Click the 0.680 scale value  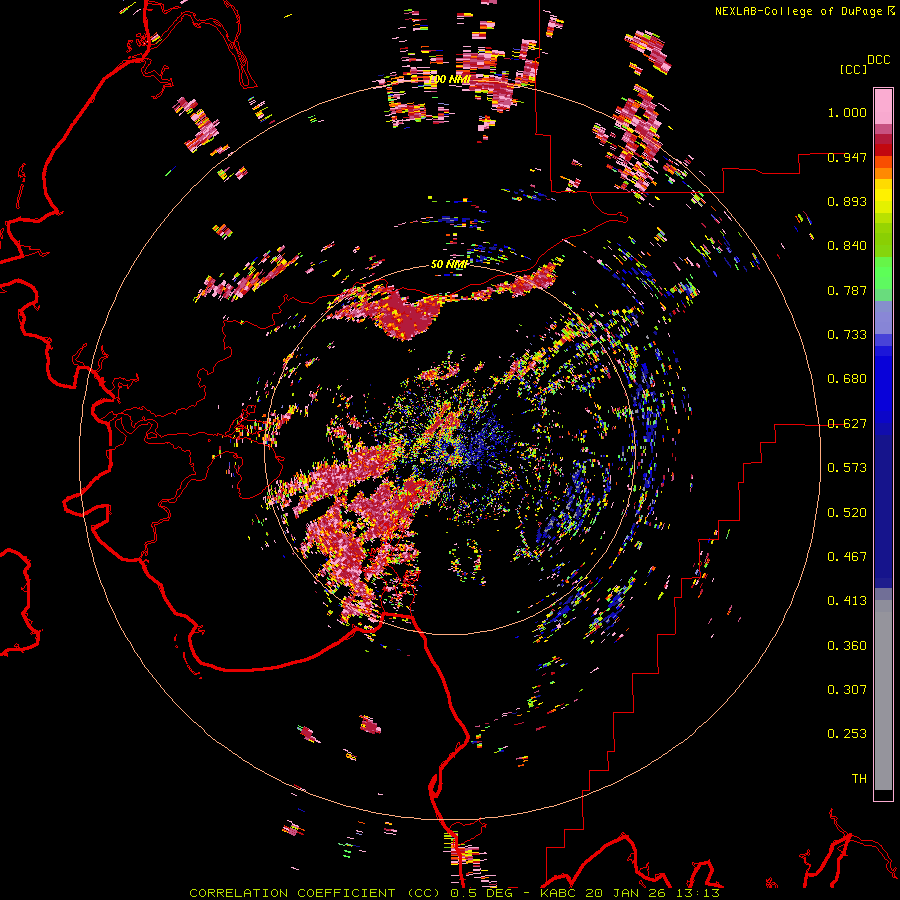[x=847, y=379]
